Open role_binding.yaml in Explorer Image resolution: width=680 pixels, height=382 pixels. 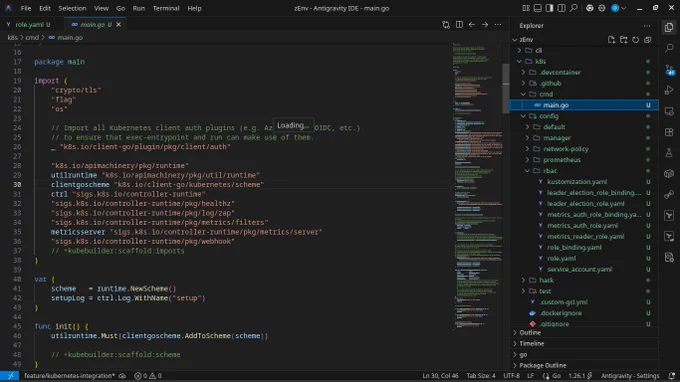click(574, 248)
